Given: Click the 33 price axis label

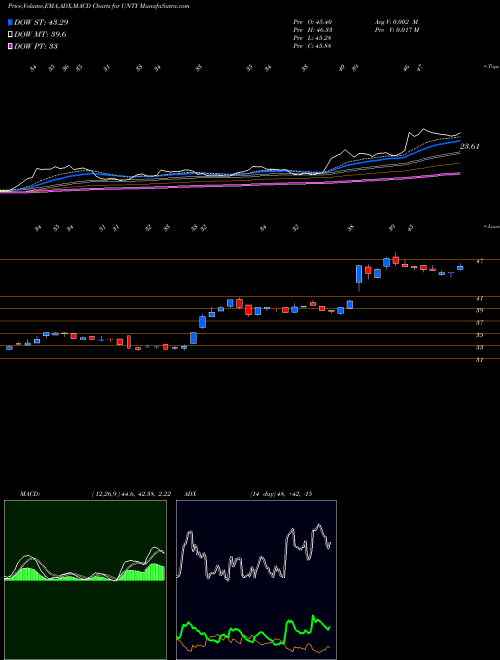Looking at the screenshot, I should [x=479, y=348].
